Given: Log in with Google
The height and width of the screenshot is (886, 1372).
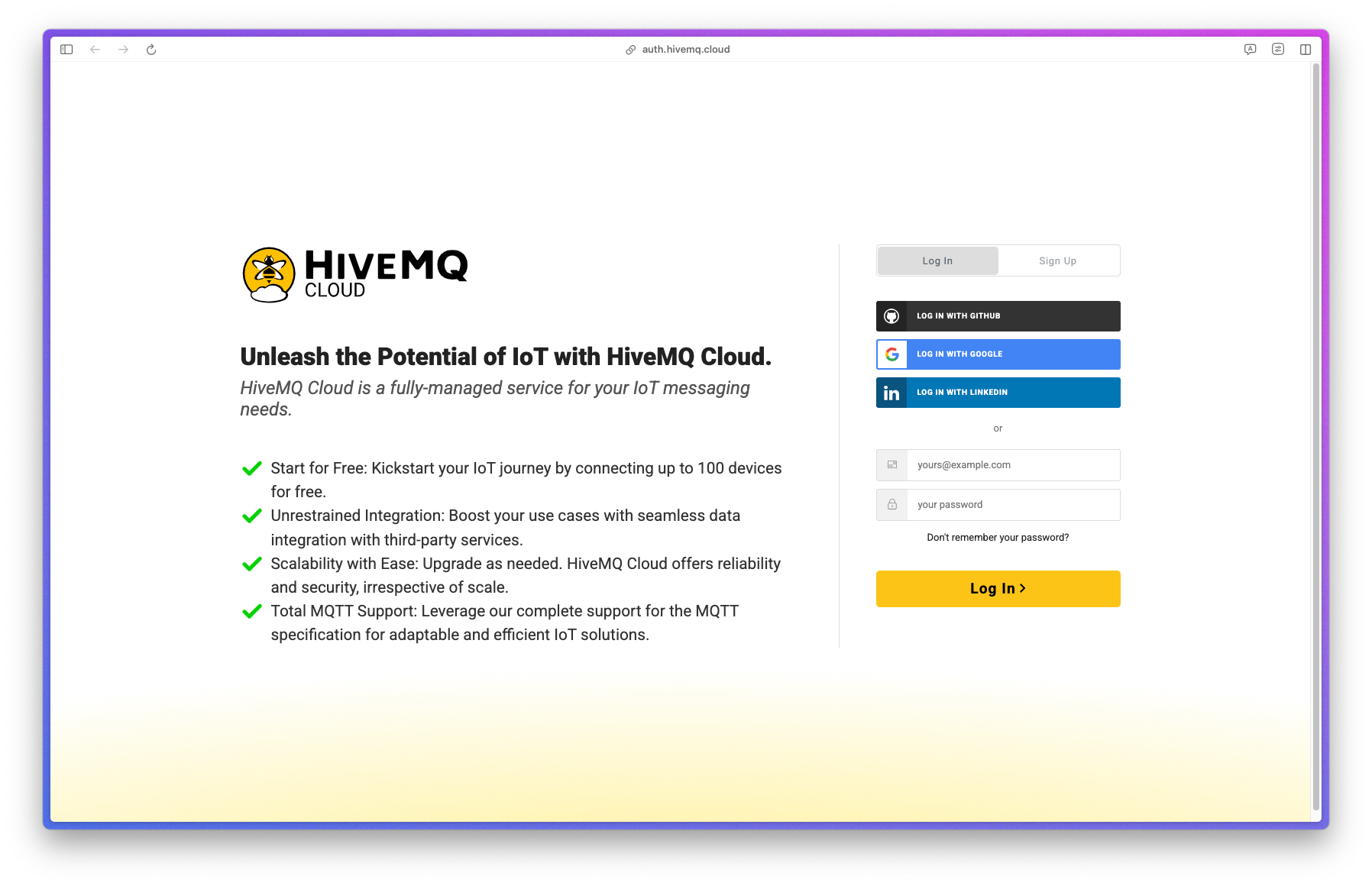Looking at the screenshot, I should pyautogui.click(x=998, y=354).
